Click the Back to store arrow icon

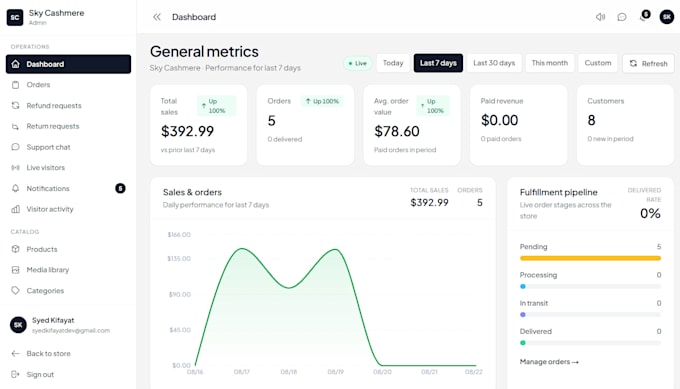point(16,353)
